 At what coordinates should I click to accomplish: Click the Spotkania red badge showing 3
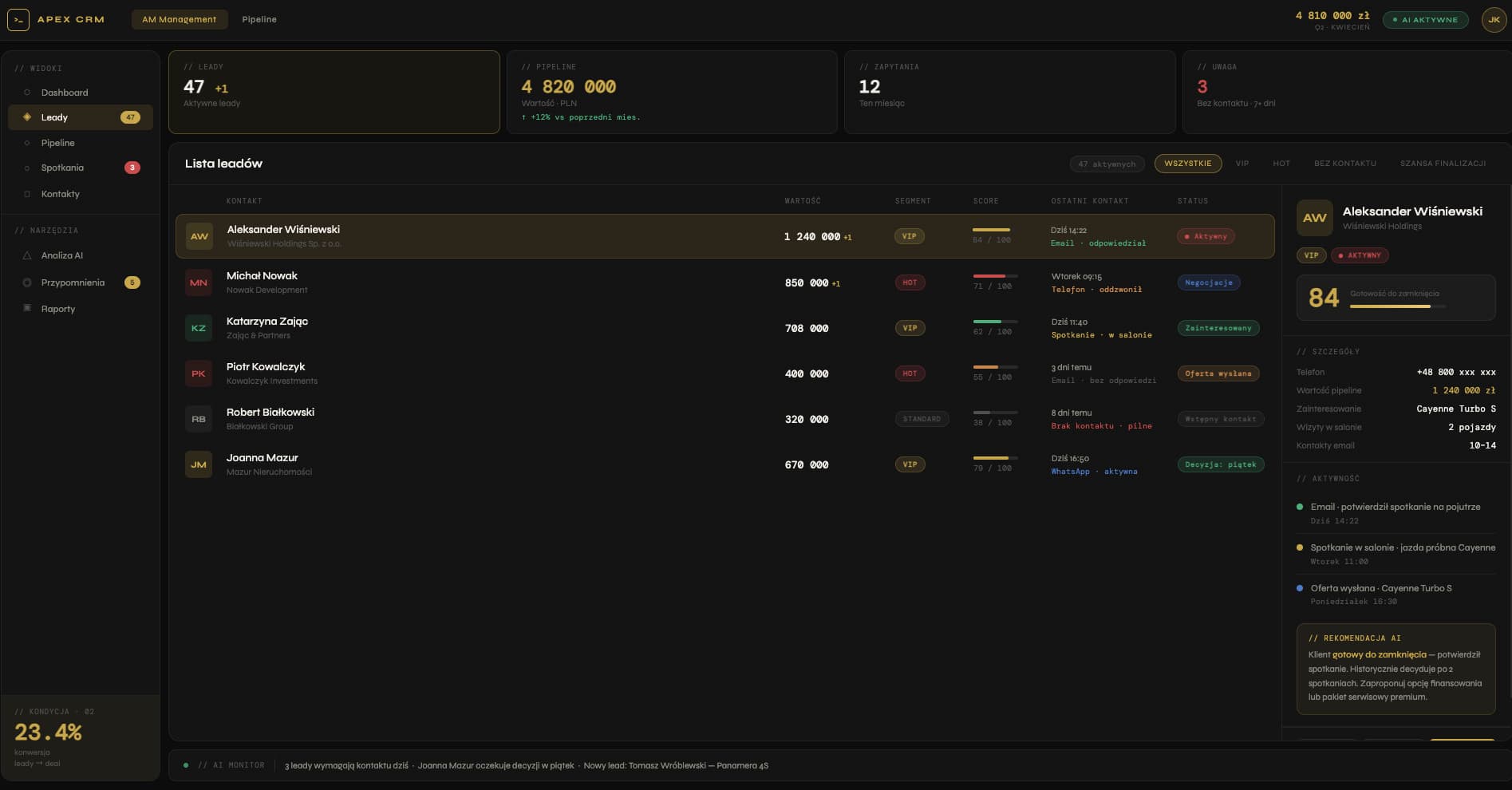[x=132, y=168]
